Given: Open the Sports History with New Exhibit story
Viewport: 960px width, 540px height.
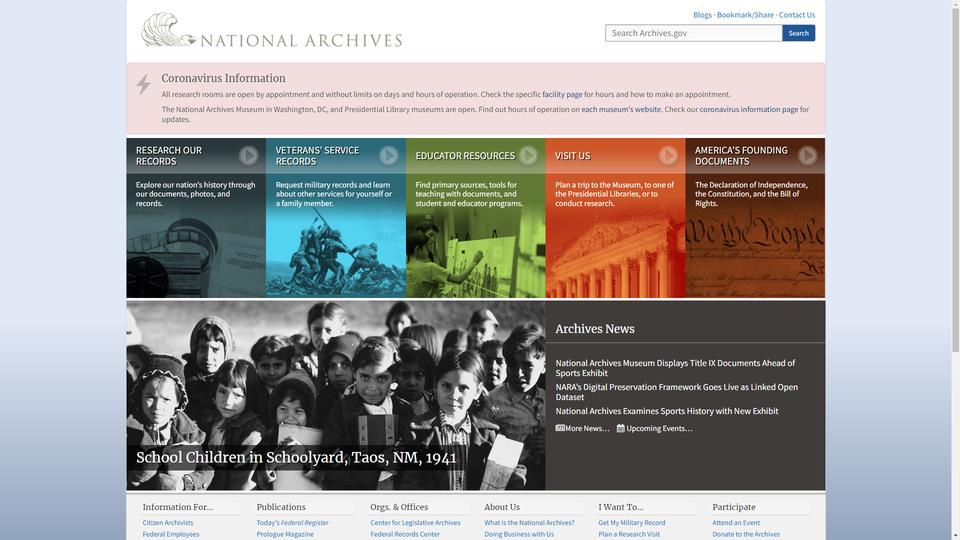Looking at the screenshot, I should coord(667,411).
